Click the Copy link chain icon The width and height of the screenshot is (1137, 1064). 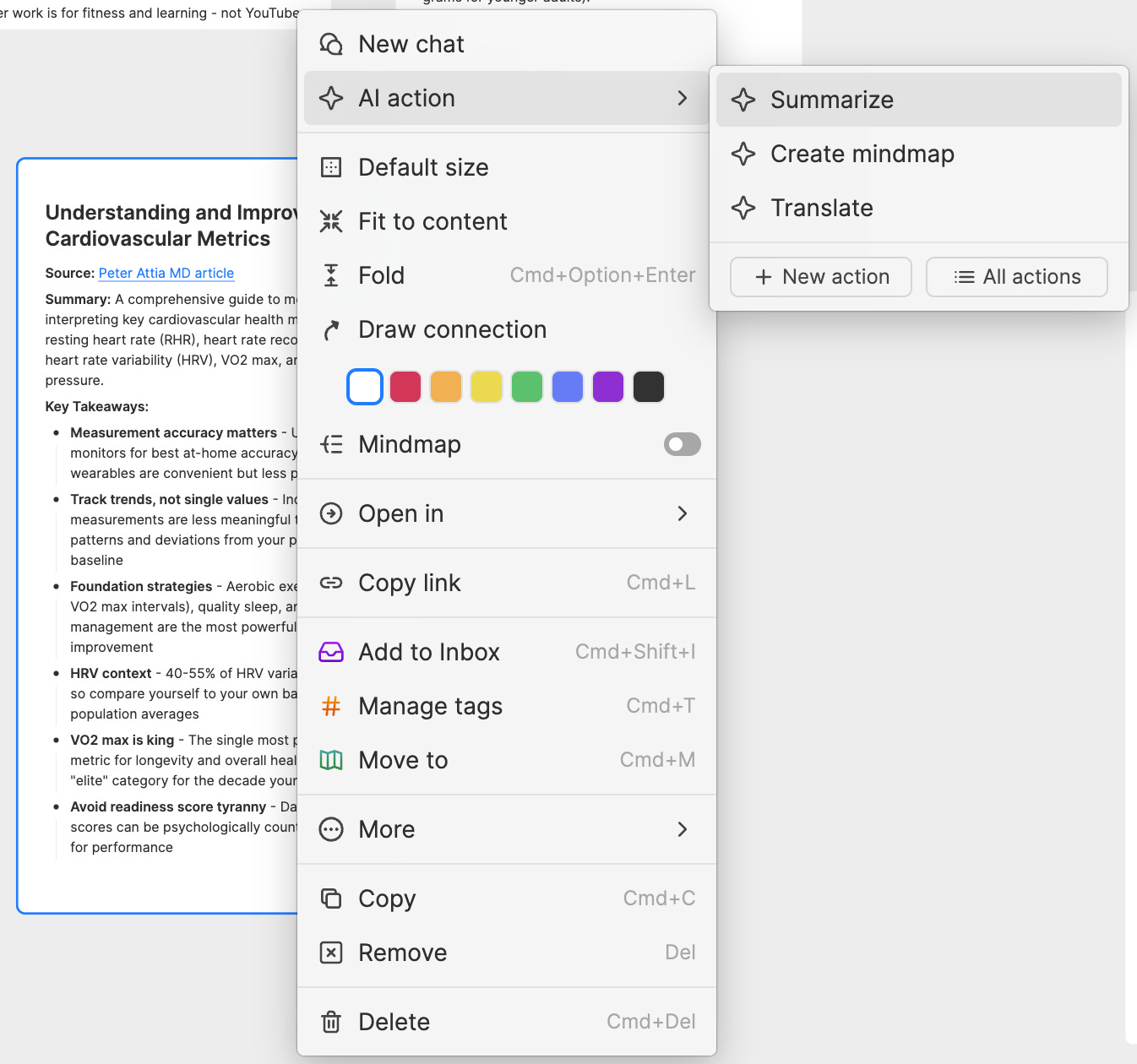pos(331,583)
